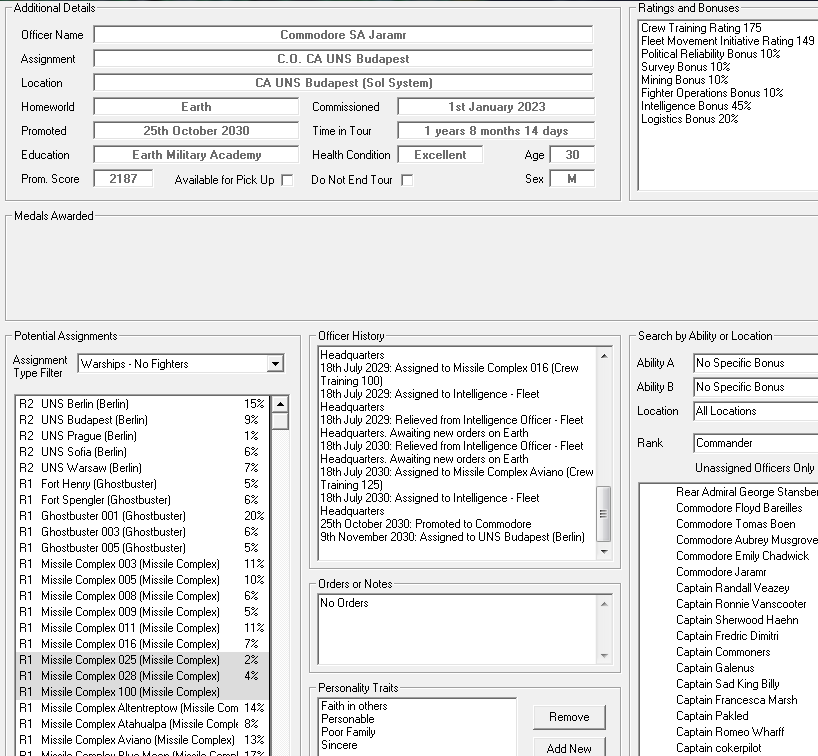Click the Orders or Notes scroll down arrow
Image resolution: width=818 pixels, height=756 pixels.
pos(604,655)
